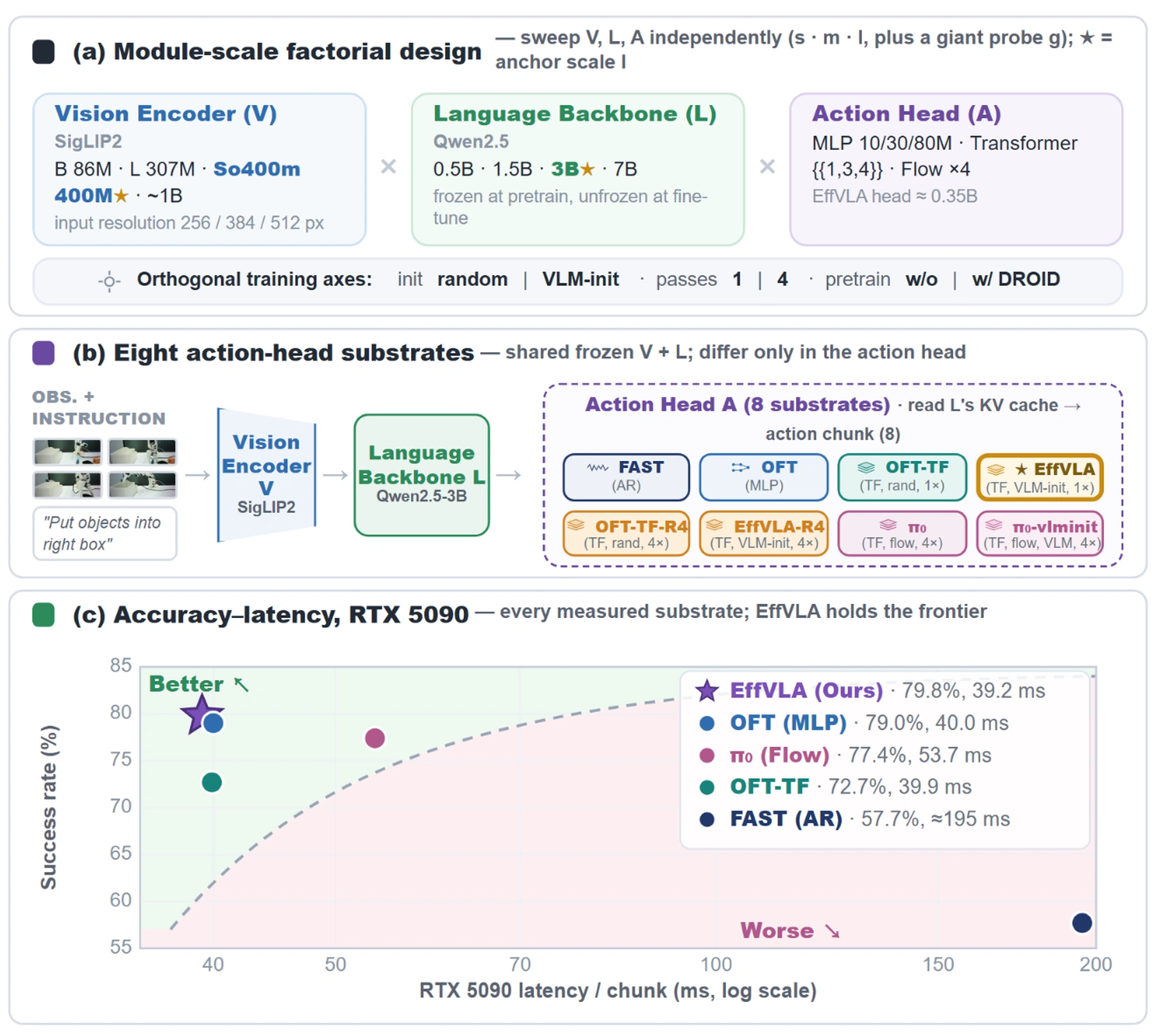Viewport: 1159px width, 1036px height.
Task: Click the Vision Encoder V SigLIP2 trapezoid block
Action: (x=267, y=475)
